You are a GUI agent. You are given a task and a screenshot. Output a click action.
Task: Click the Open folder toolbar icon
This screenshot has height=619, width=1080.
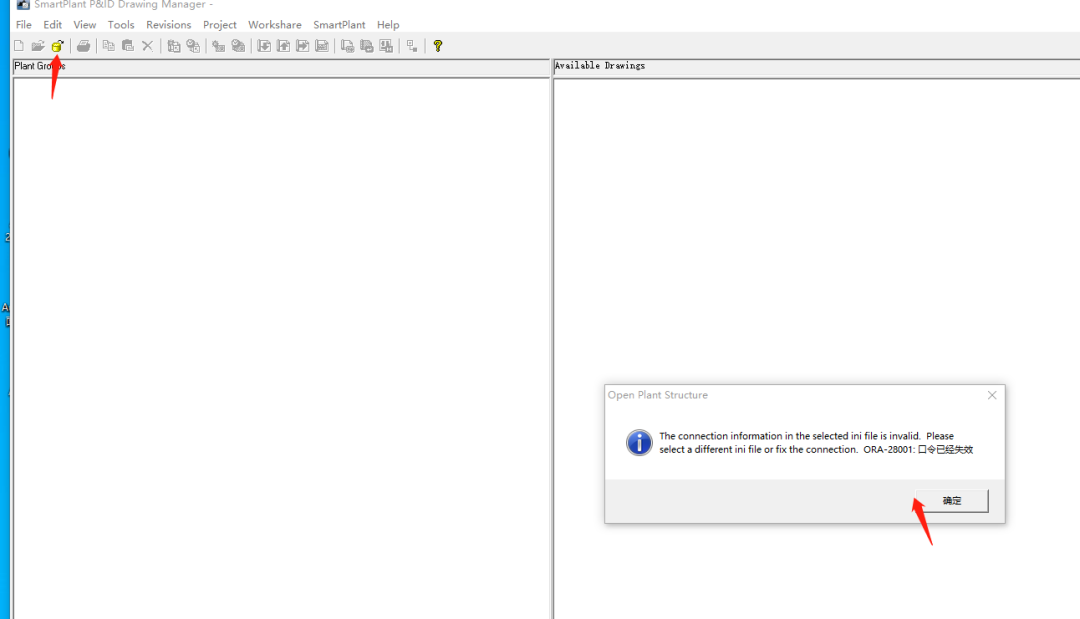38,46
